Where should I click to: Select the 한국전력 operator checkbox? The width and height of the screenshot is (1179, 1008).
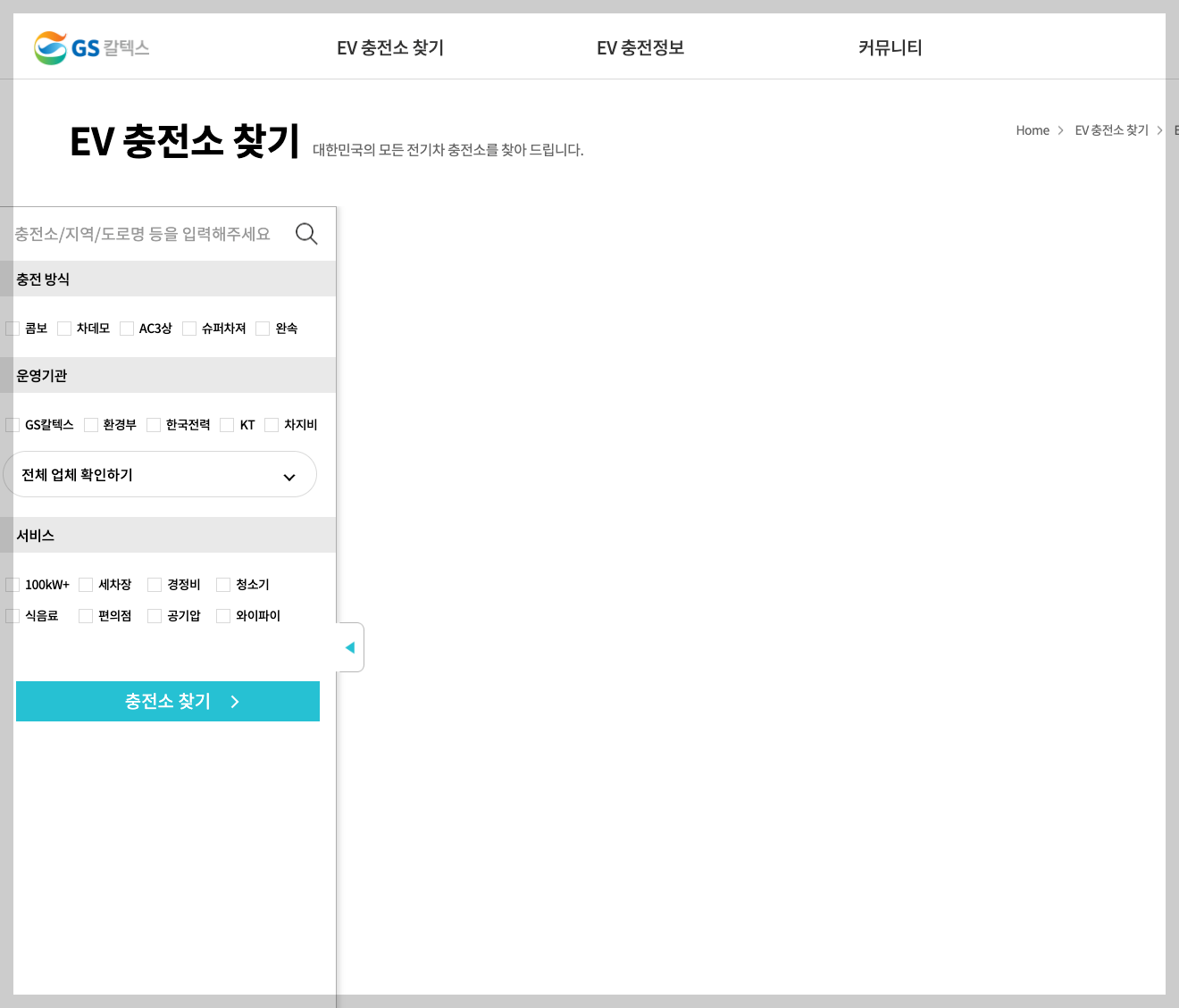(x=152, y=424)
